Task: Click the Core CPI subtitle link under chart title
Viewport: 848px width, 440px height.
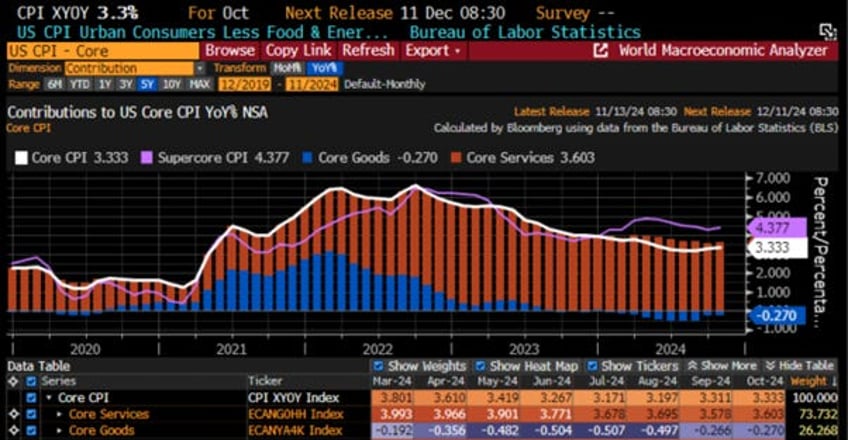Action: (x=29, y=128)
